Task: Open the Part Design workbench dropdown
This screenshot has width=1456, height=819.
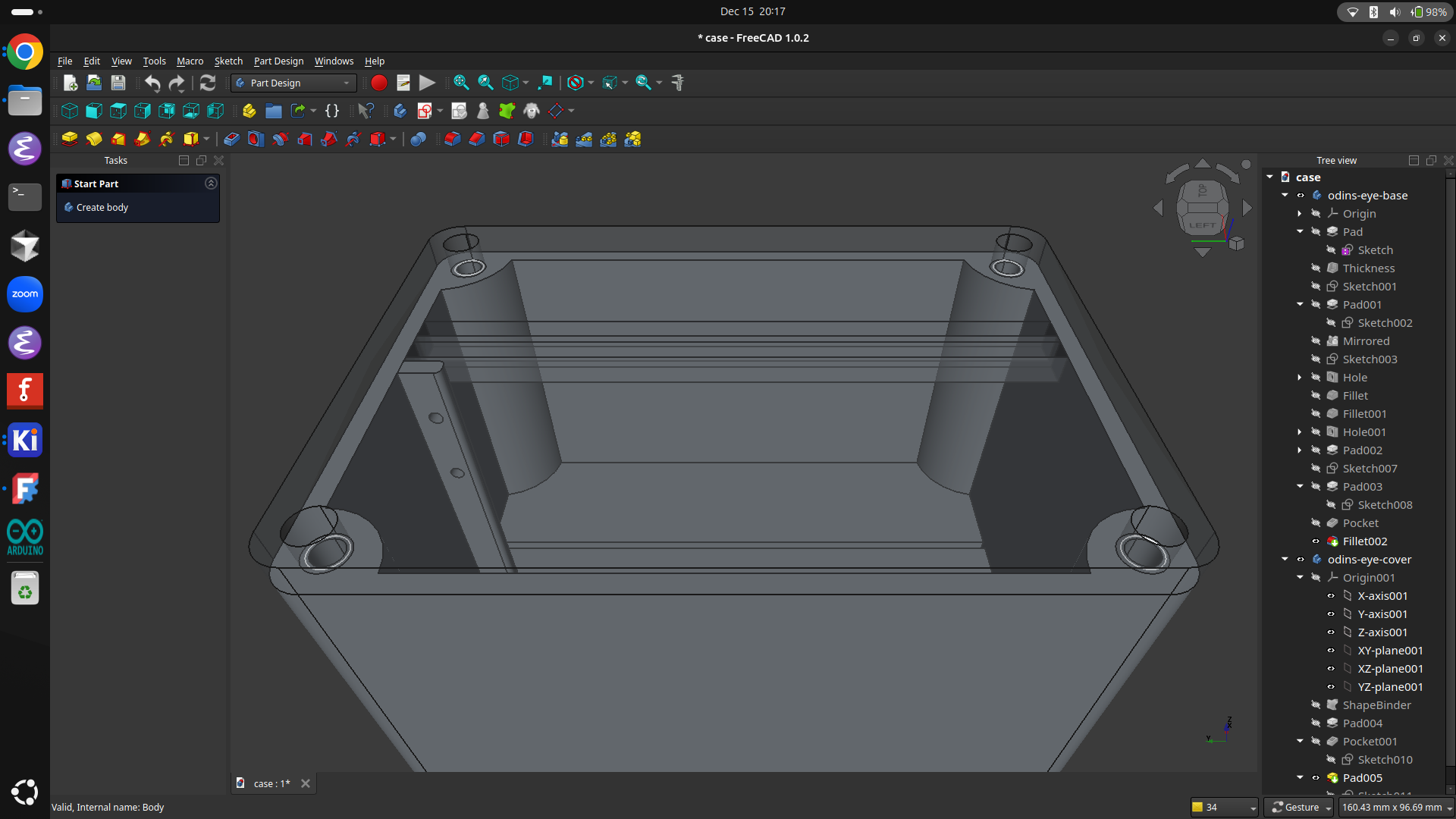Action: click(x=293, y=83)
